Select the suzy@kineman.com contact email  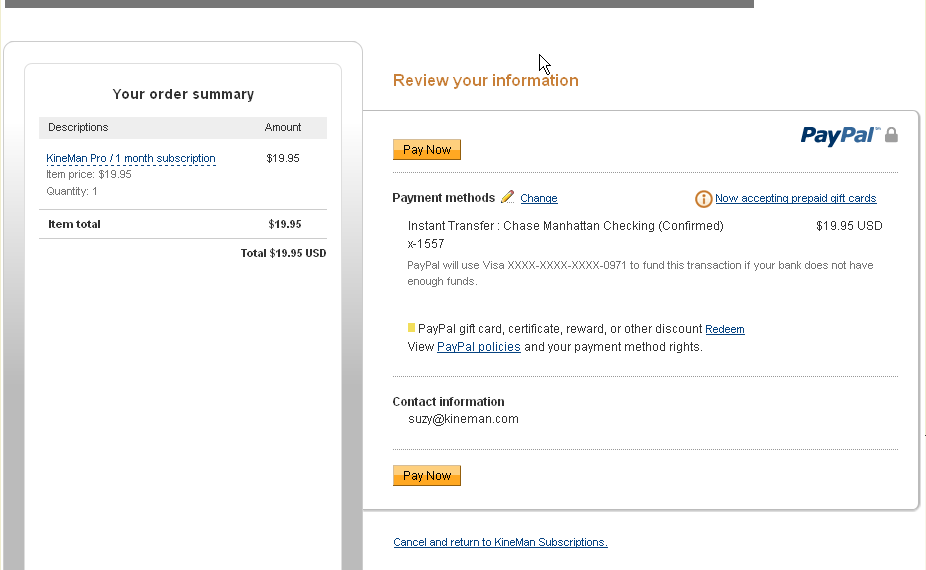[463, 419]
